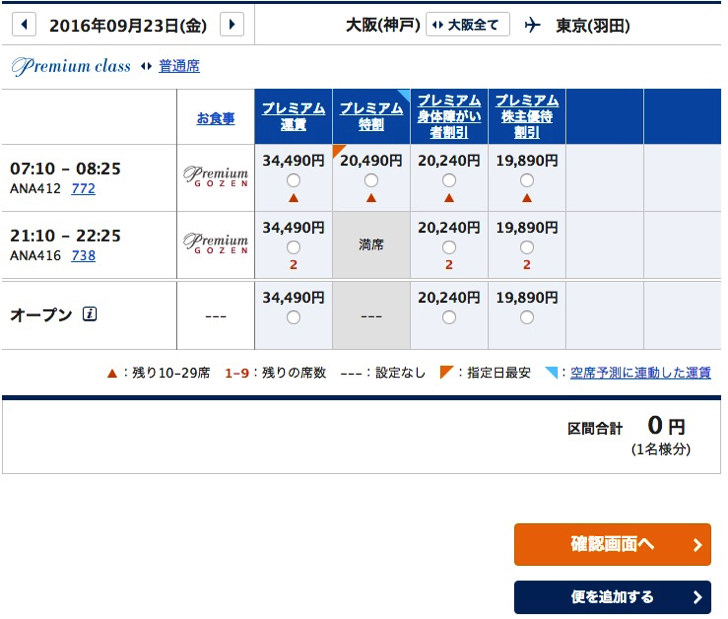Open aircraft type 772 link
The width and height of the screenshot is (728, 619).
click(x=84, y=189)
